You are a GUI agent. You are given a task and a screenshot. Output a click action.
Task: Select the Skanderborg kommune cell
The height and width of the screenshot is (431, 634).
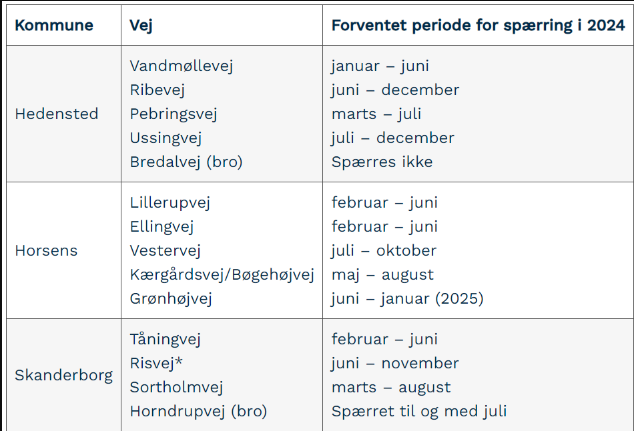(x=63, y=375)
